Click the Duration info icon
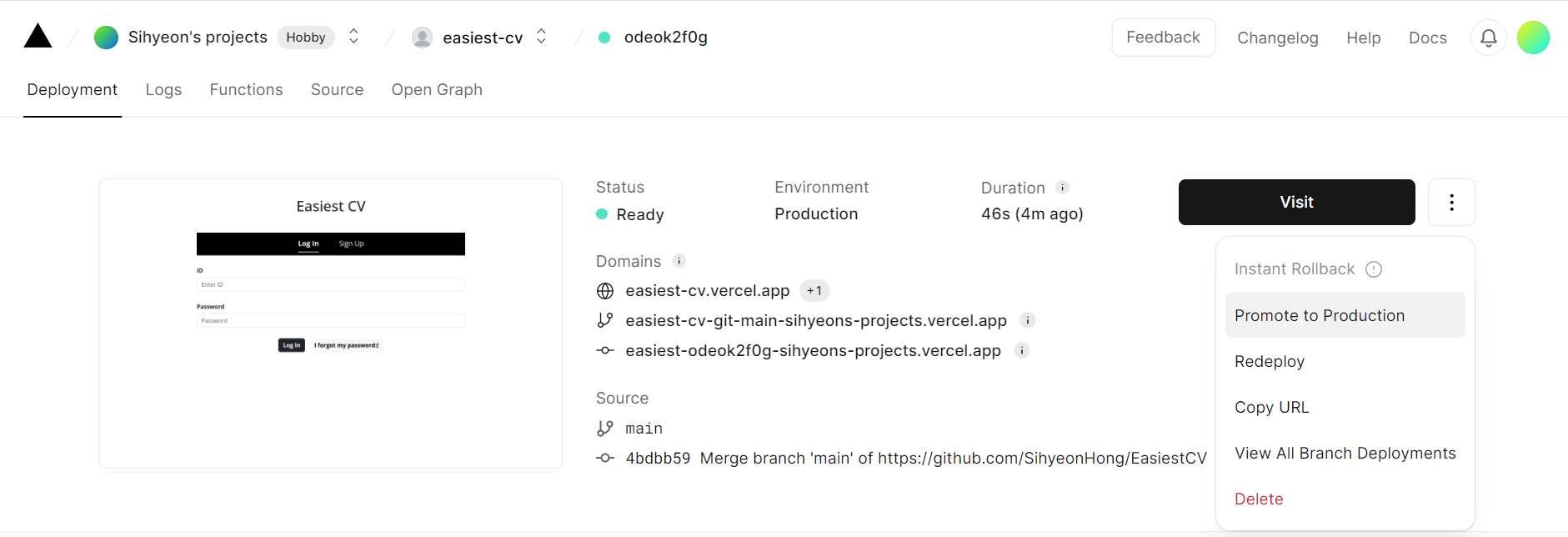The width and height of the screenshot is (1568, 537). [1063, 188]
